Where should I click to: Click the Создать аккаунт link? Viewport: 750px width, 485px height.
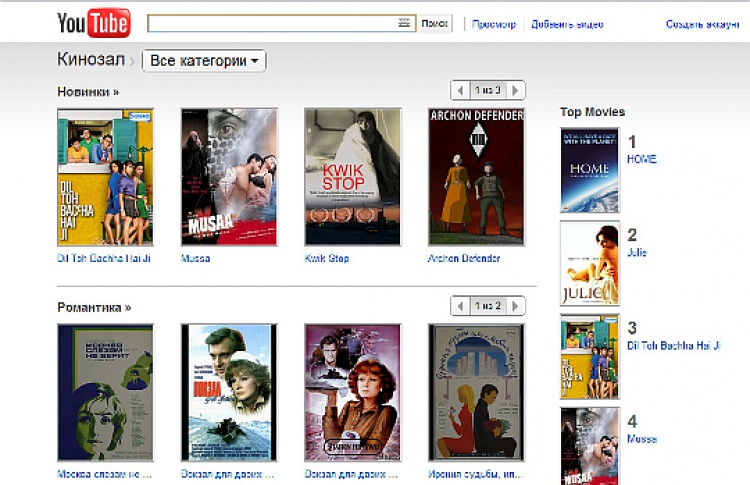[703, 24]
